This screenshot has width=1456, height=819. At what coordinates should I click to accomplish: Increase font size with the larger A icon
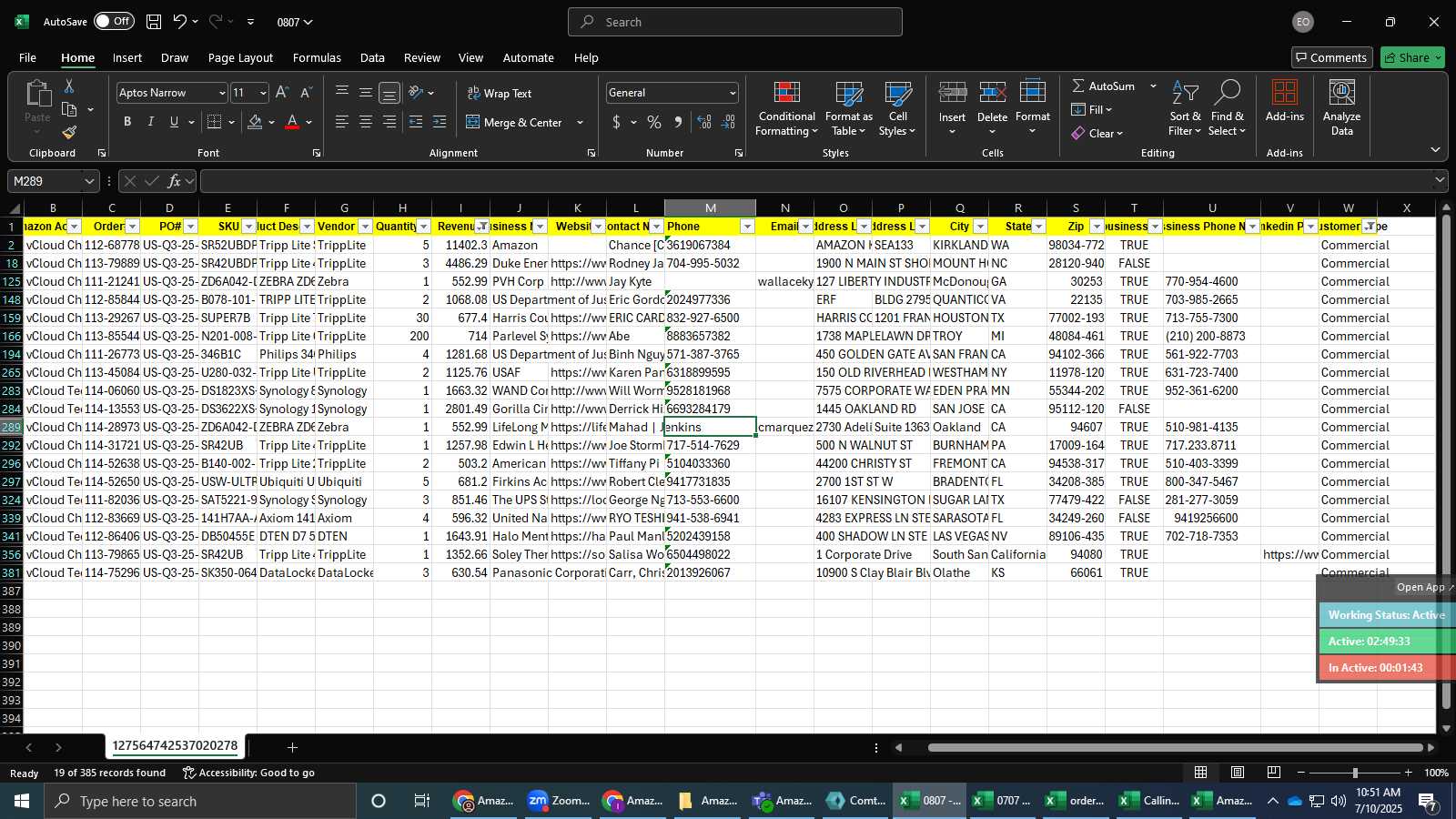tap(282, 93)
